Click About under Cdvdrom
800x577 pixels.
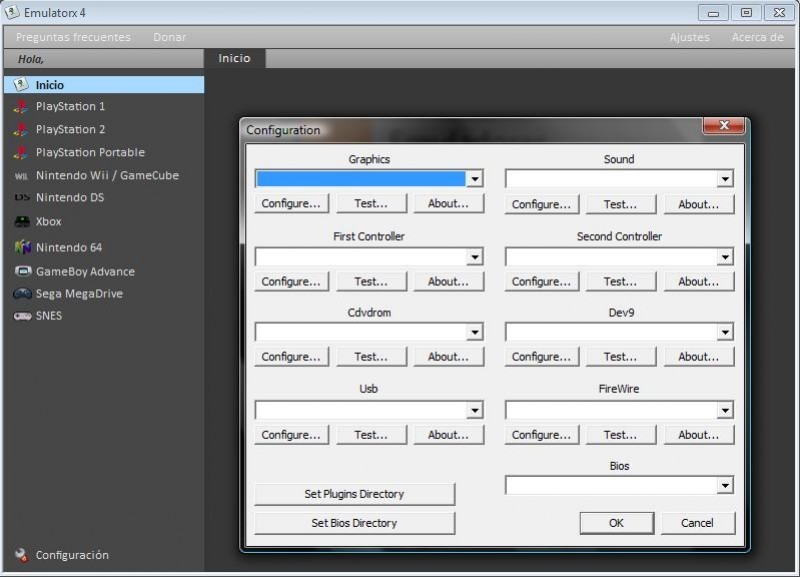(448, 357)
